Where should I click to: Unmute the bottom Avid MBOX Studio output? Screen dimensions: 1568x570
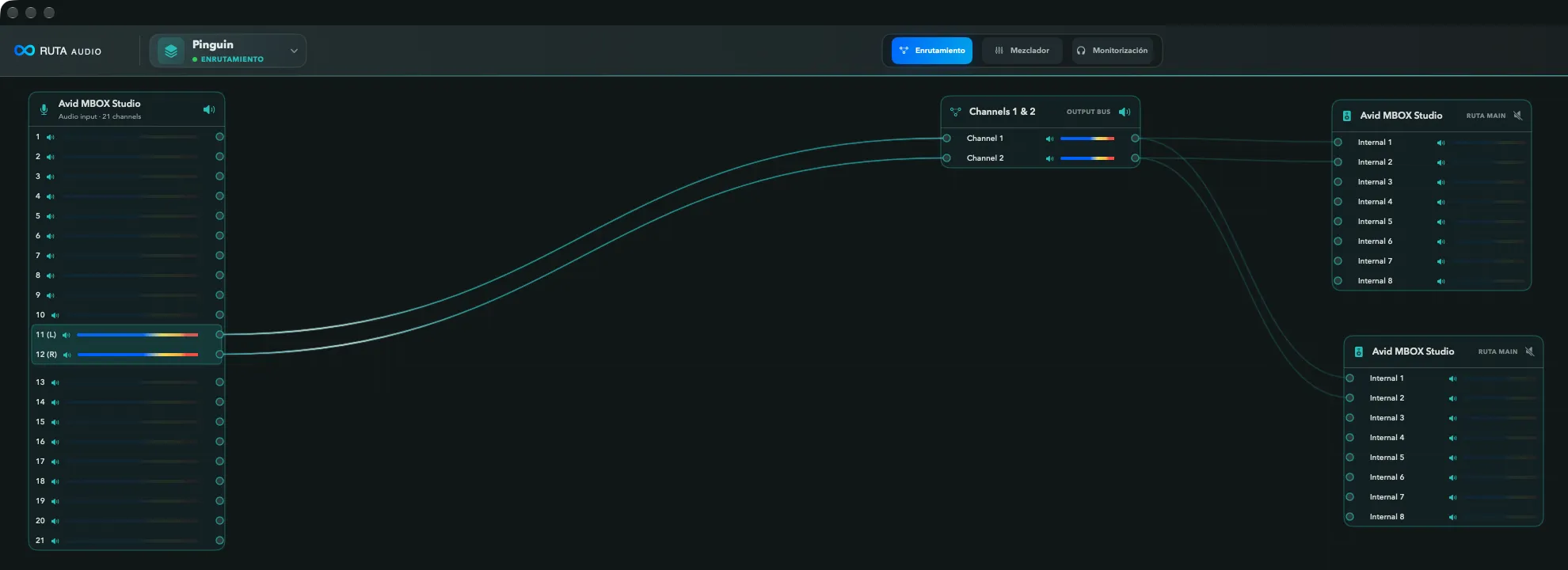(x=1530, y=351)
